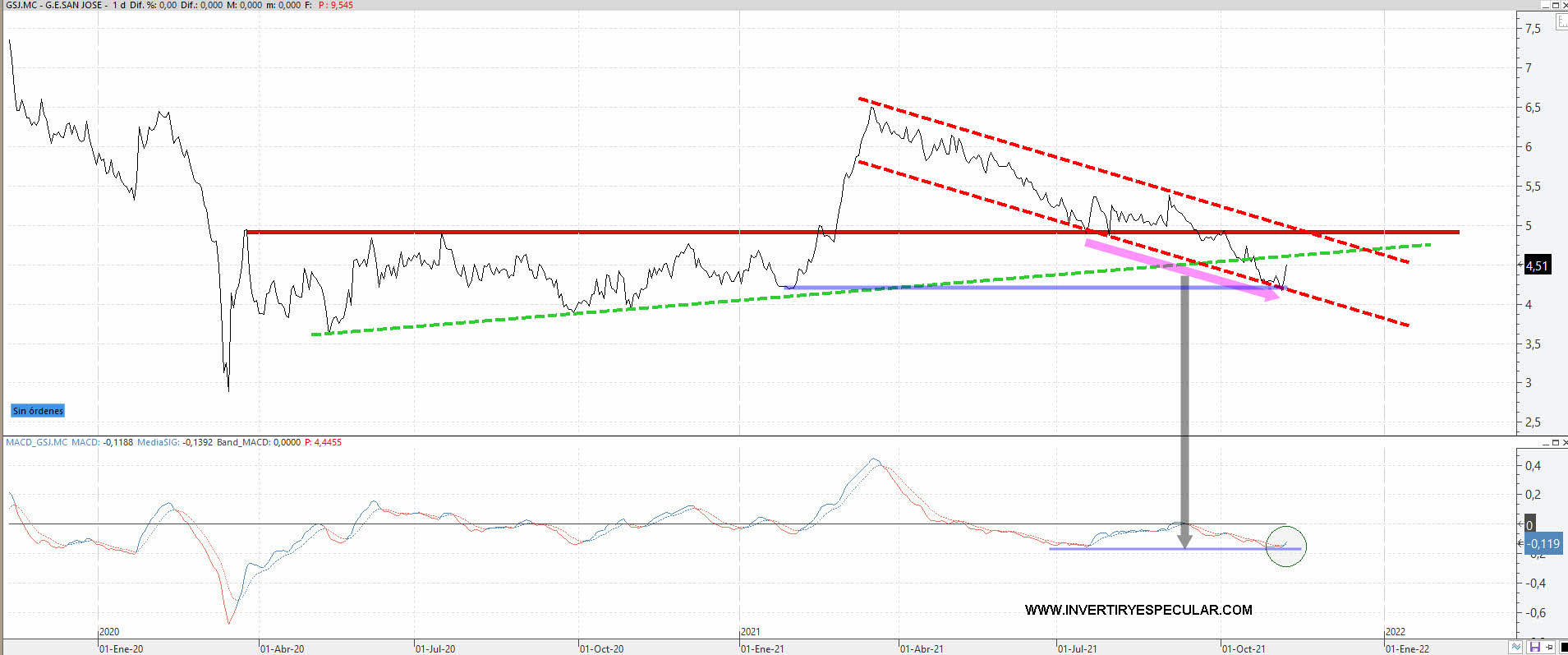Screen dimensions: 1568x655
Task: Click the -0,119 MACD value tag
Action: (x=1543, y=544)
